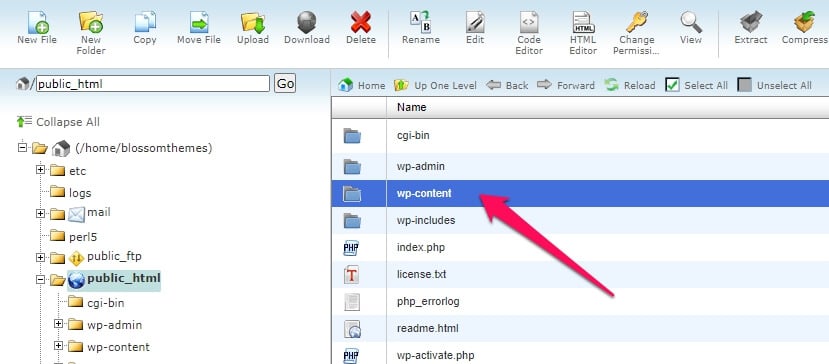Click the Go button
Image resolution: width=829 pixels, height=364 pixels.
285,84
